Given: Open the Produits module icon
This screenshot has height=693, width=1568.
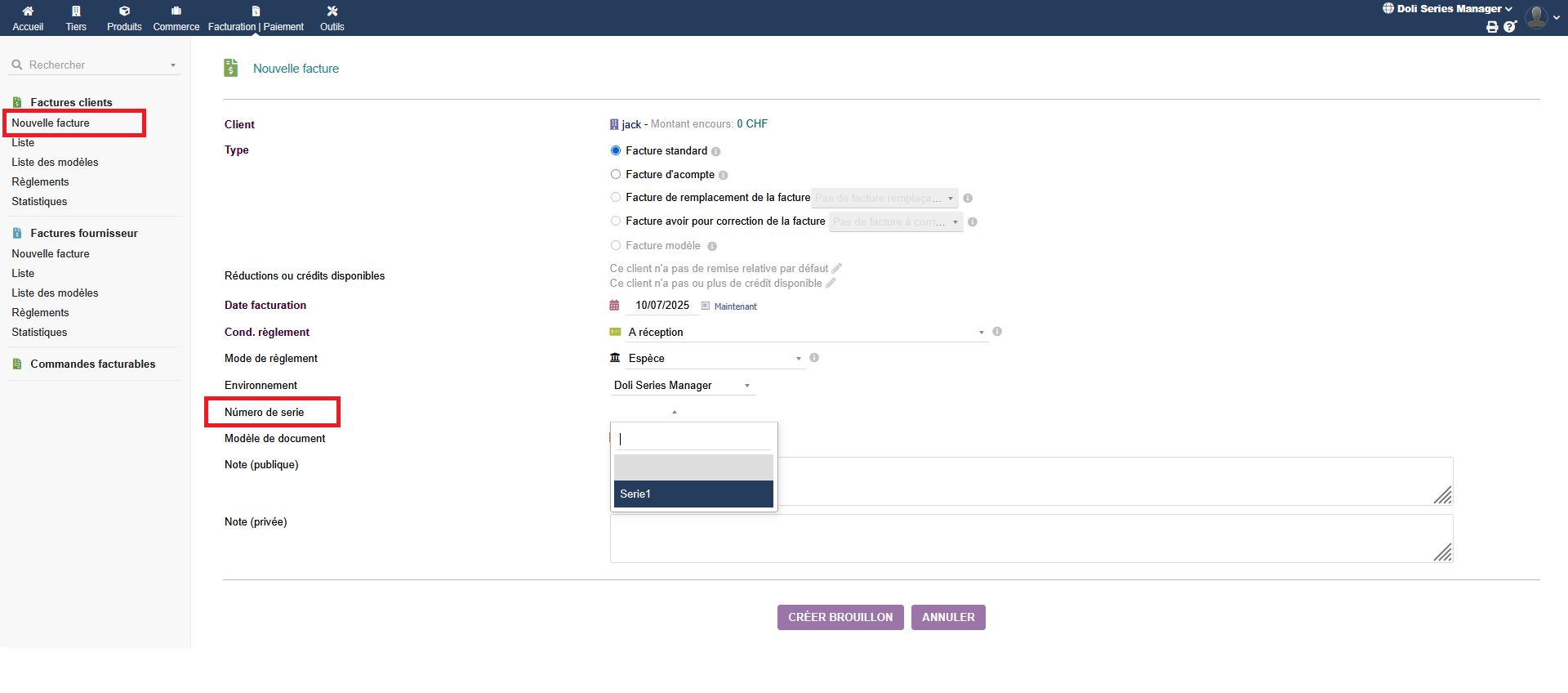Looking at the screenshot, I should pos(124,11).
